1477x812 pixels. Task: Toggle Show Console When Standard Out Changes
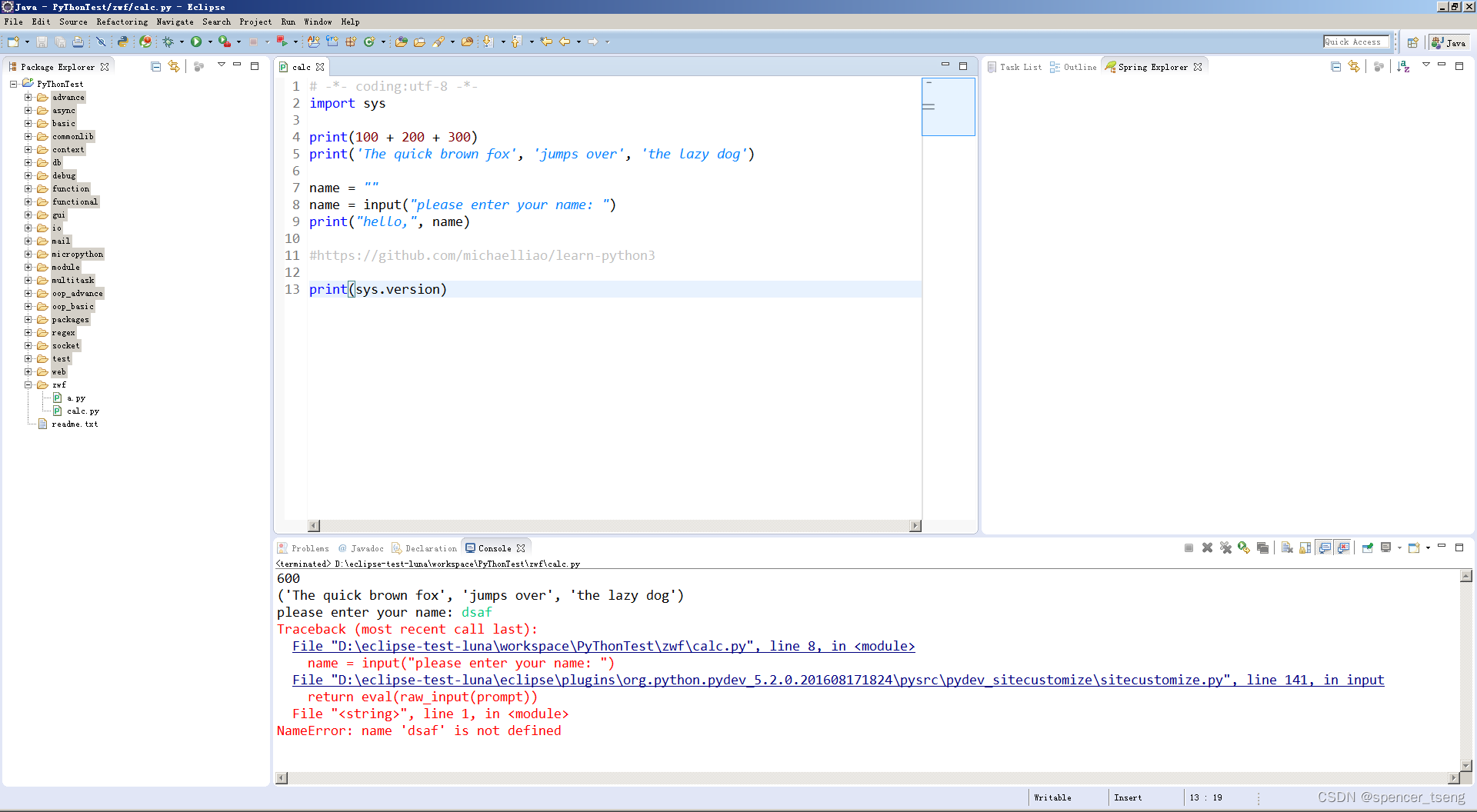[1325, 547]
